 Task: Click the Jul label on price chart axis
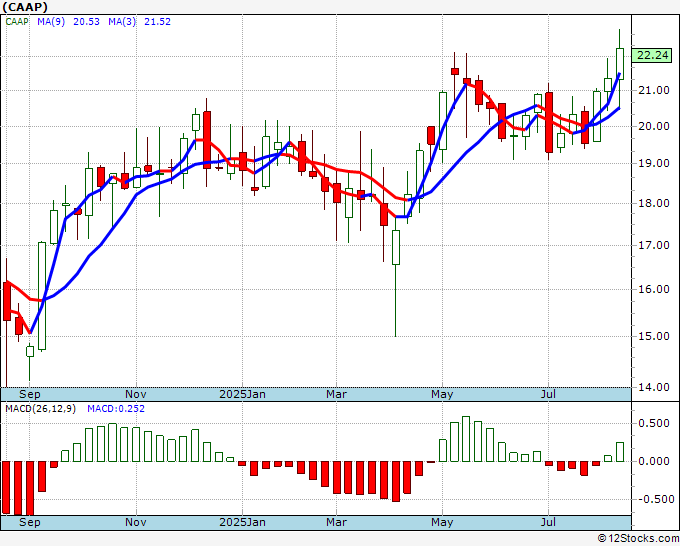click(549, 394)
